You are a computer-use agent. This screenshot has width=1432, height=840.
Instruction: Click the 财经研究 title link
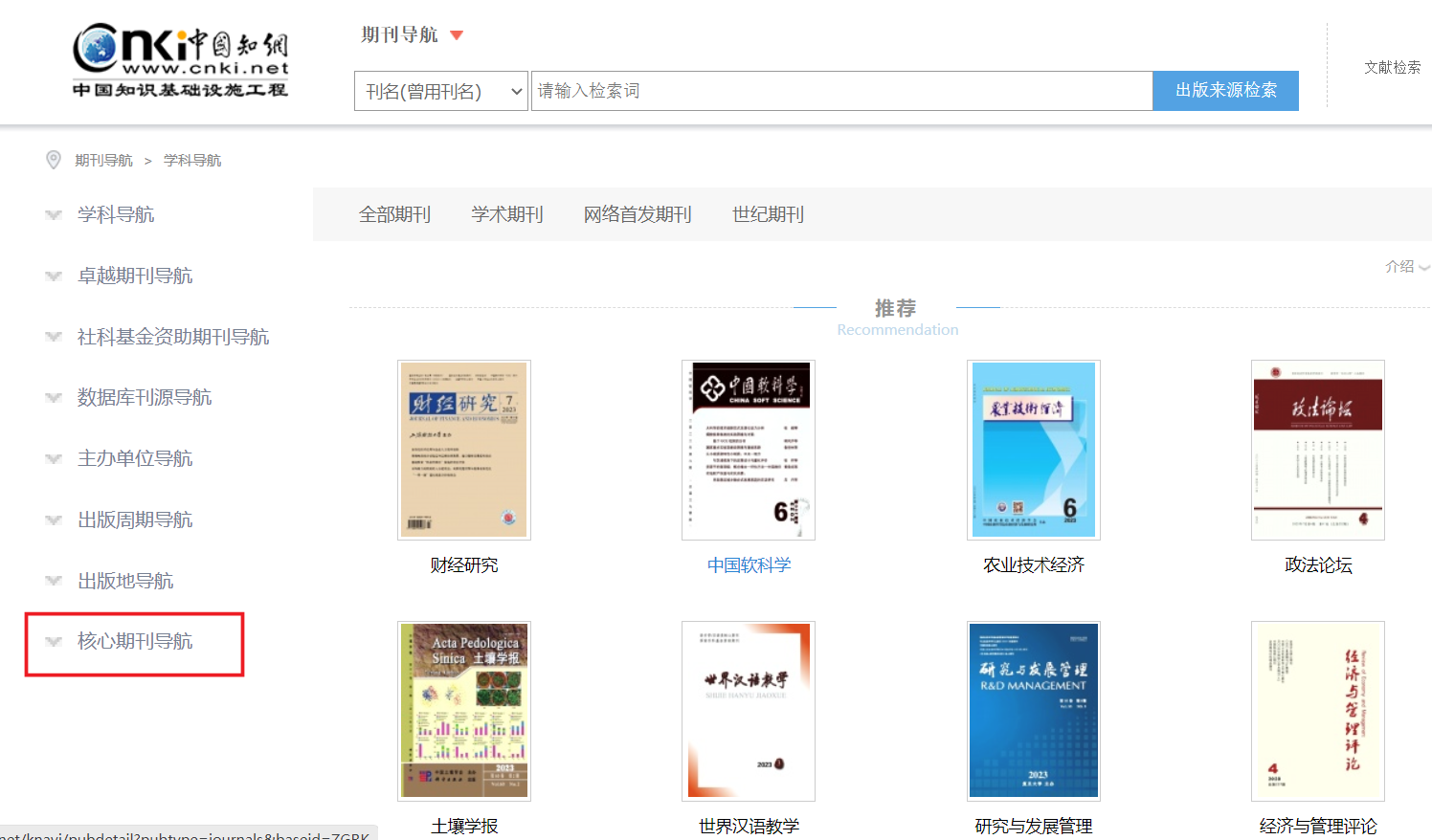(464, 565)
